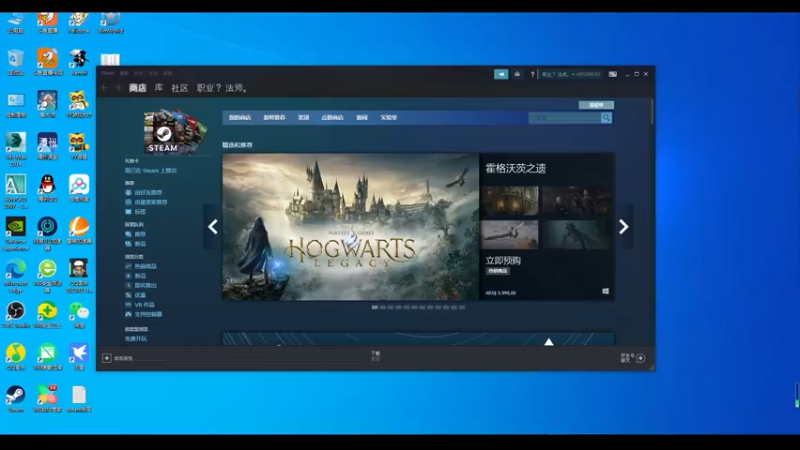800x450 pixels.
Task: Open 新鲜推荐 store navigation menu
Action: point(274,118)
